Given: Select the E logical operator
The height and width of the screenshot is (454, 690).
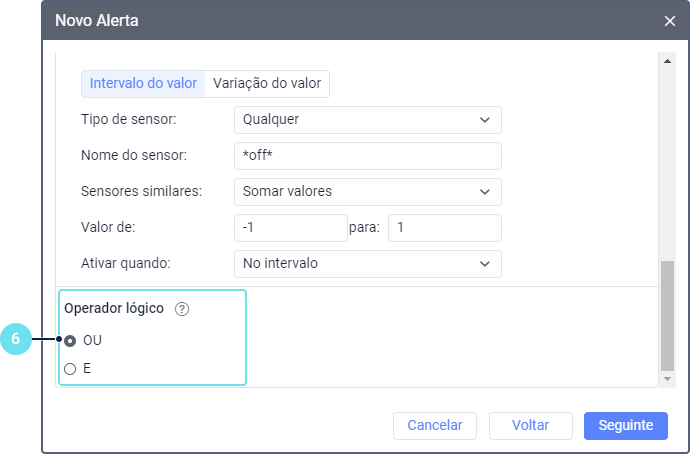Looking at the screenshot, I should (70, 369).
